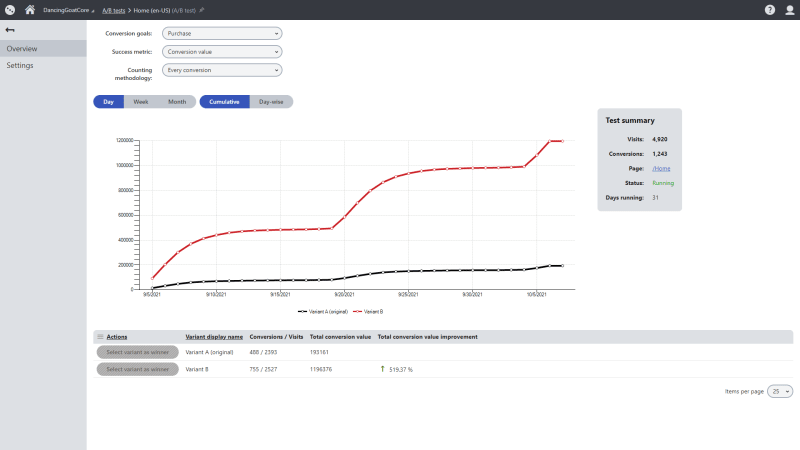Open the help question mark icon
Screen dimensions: 800x450
(x=769, y=9)
